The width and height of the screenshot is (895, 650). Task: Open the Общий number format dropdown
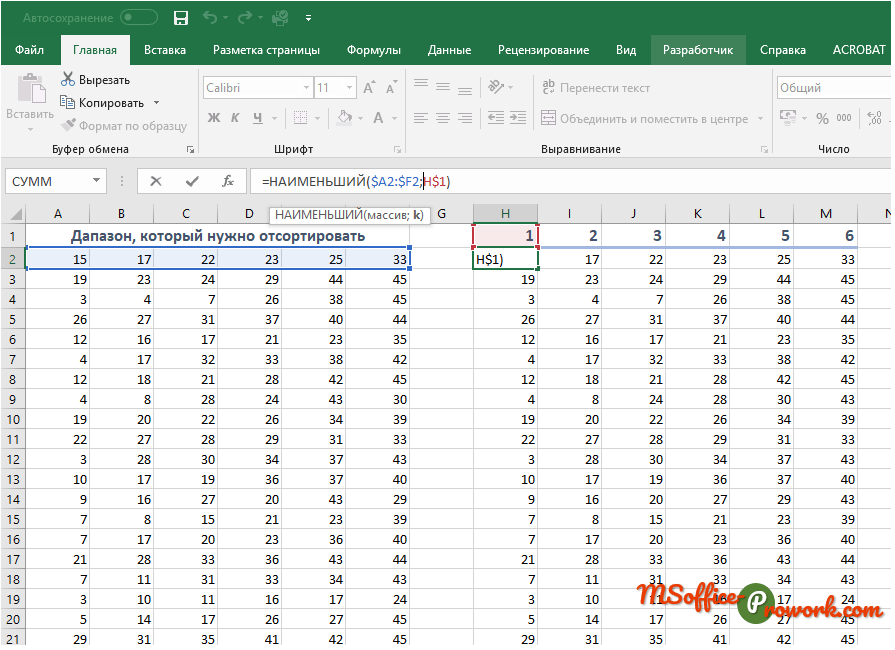point(830,88)
